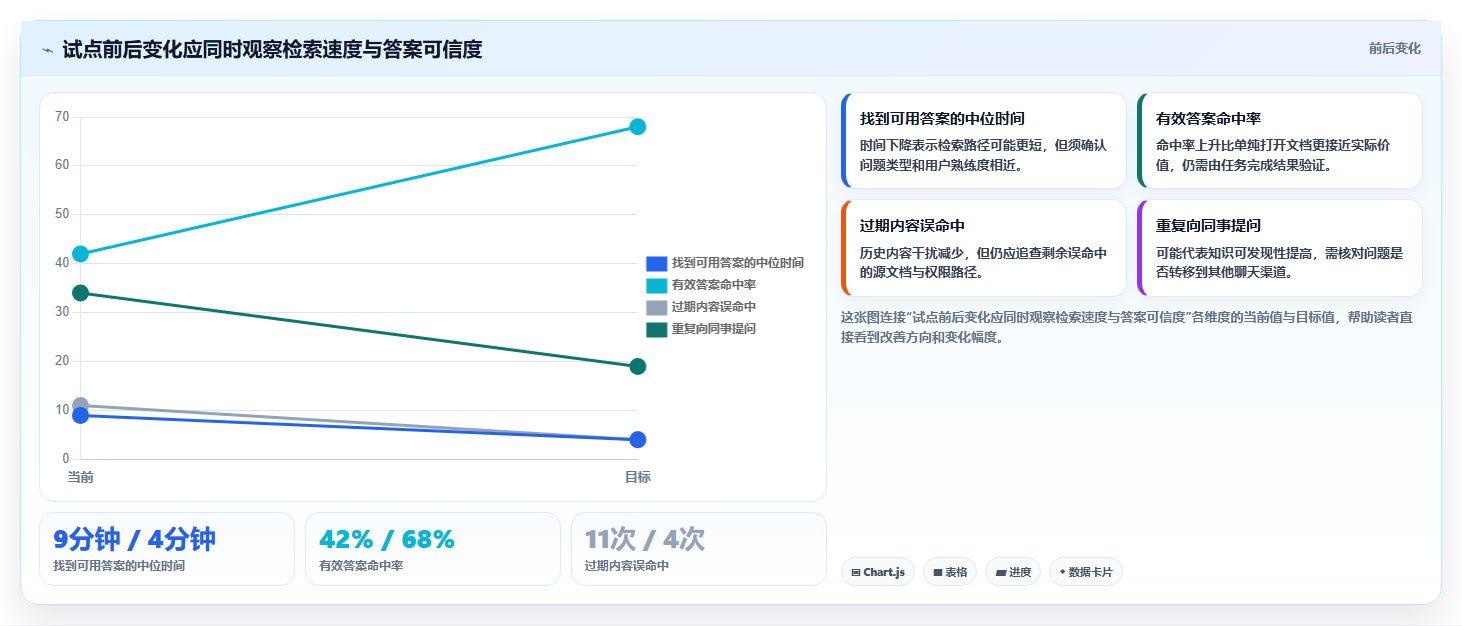
Task: Select the gray 过期内容误命中 point at 当前
Action: pos(80,405)
